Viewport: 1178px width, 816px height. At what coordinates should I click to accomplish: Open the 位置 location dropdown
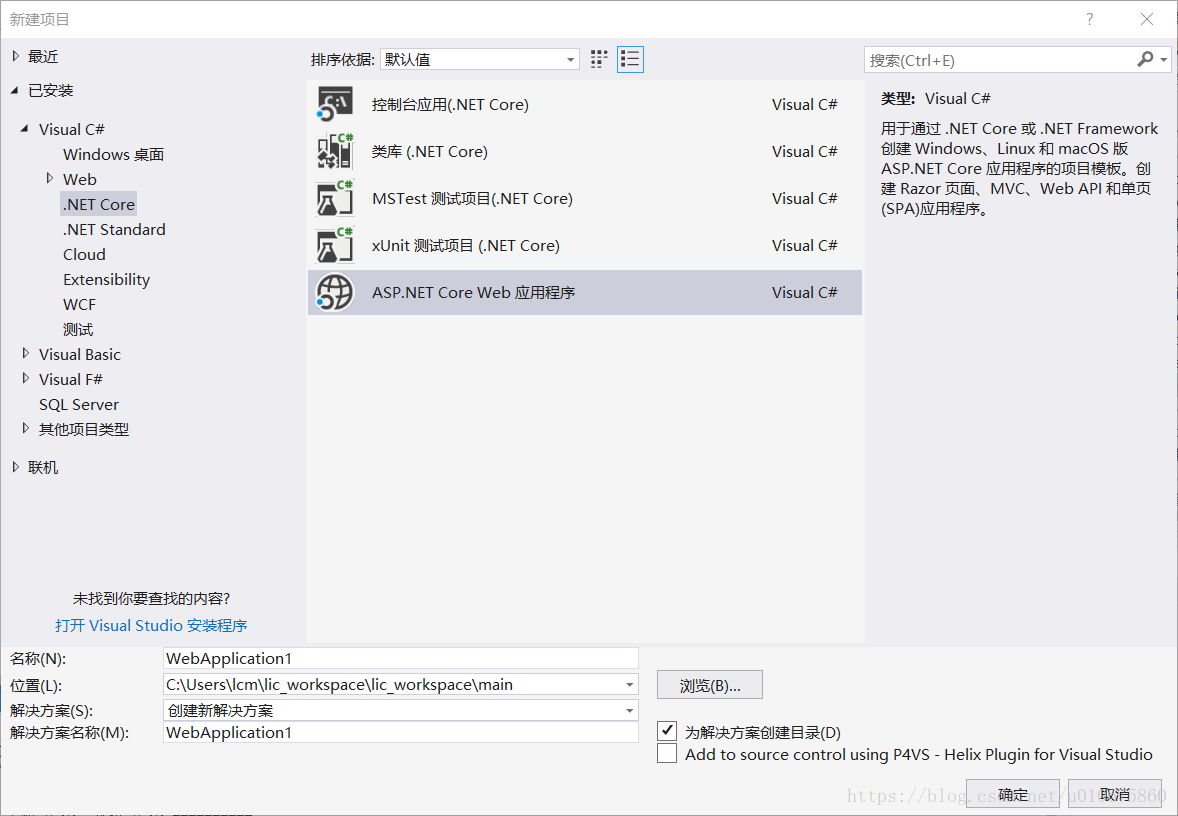pyautogui.click(x=630, y=685)
